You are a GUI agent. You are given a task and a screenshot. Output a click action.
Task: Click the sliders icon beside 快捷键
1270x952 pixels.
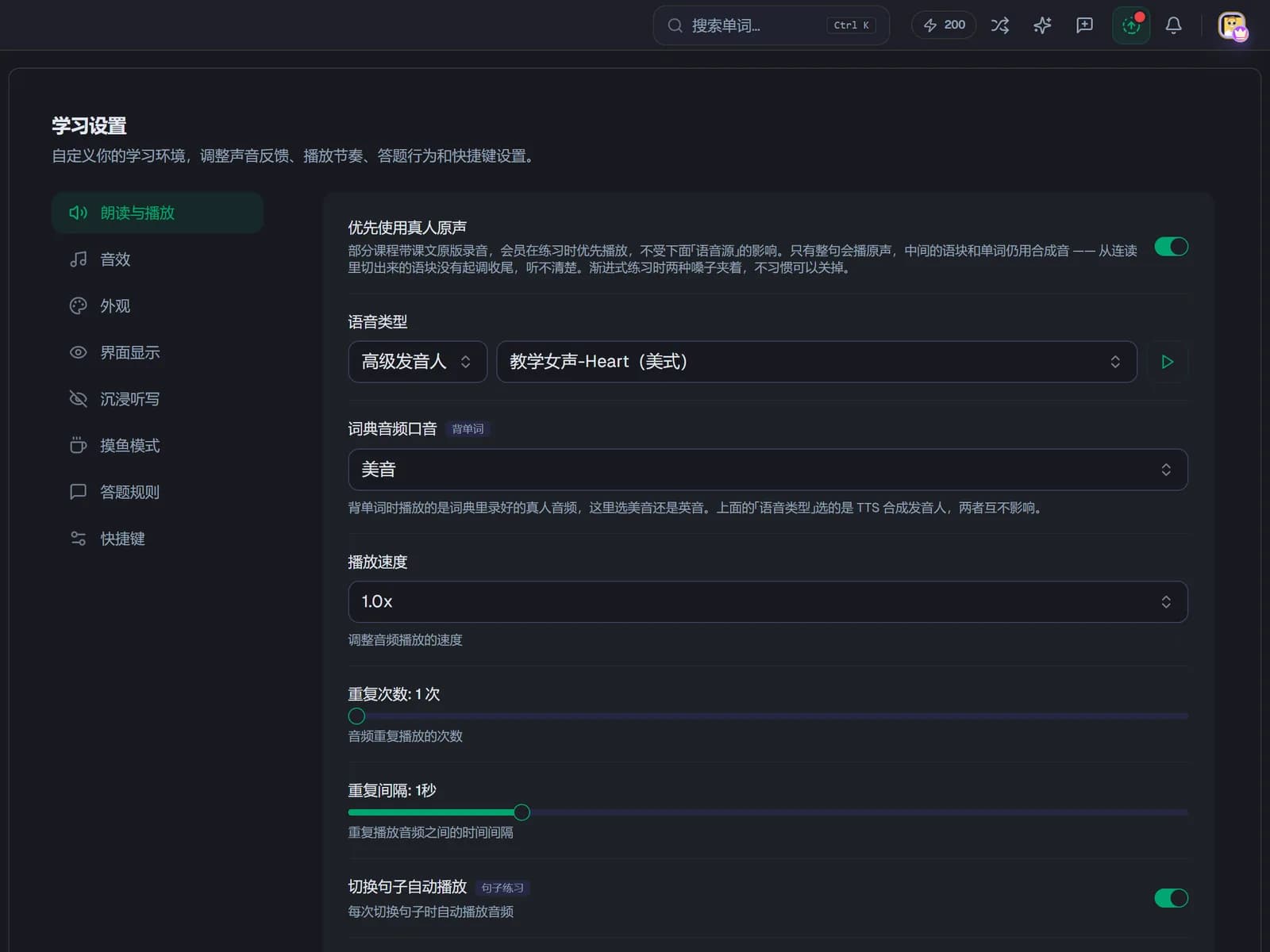coord(78,539)
